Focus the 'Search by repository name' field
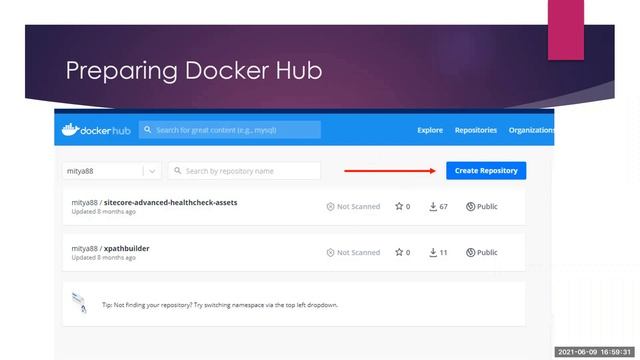This screenshot has height=360, width=640. point(244,171)
